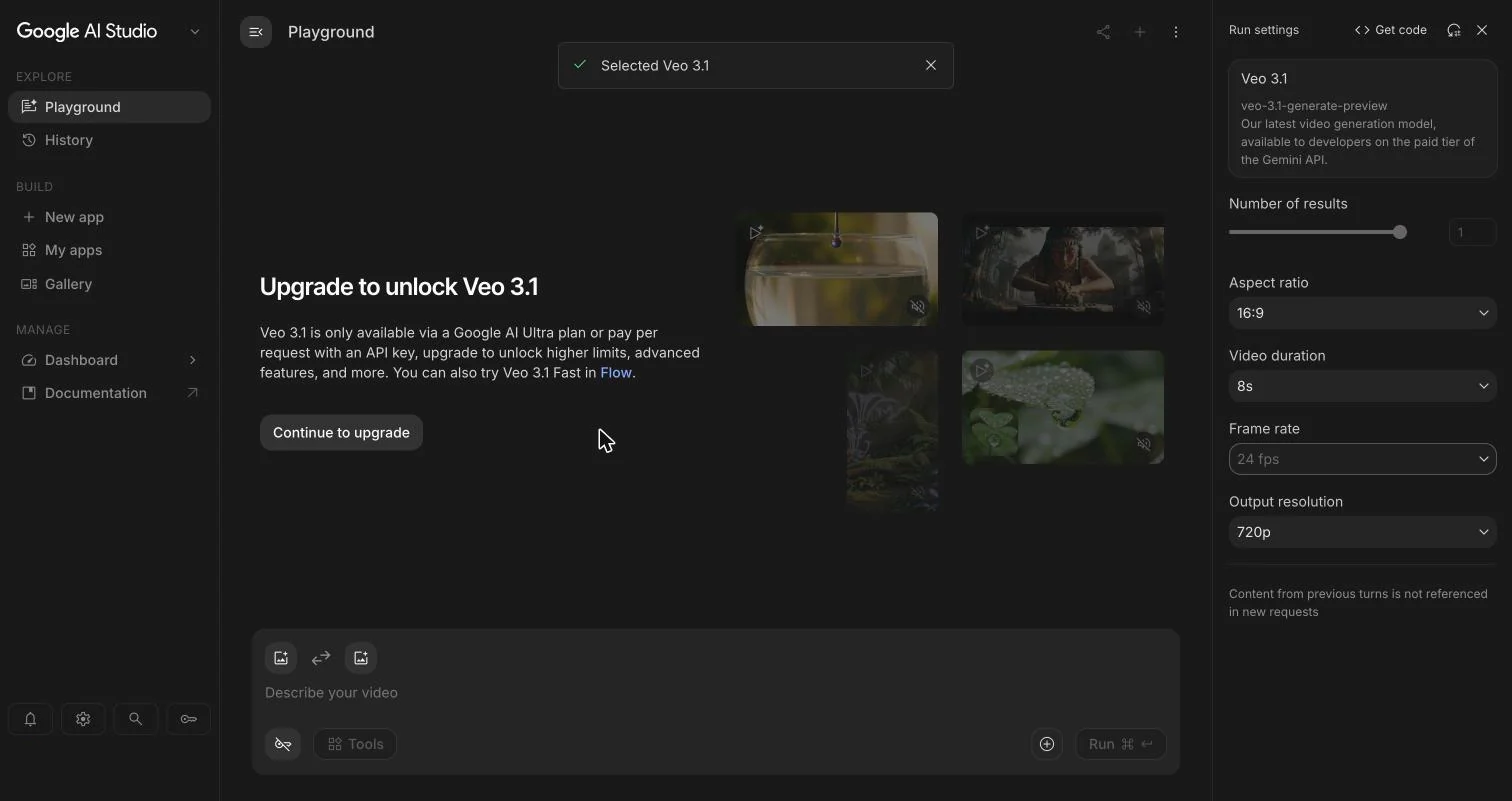Dismiss the Selected Veo 3.1 notification
Viewport: 1512px width, 801px height.
(931, 65)
